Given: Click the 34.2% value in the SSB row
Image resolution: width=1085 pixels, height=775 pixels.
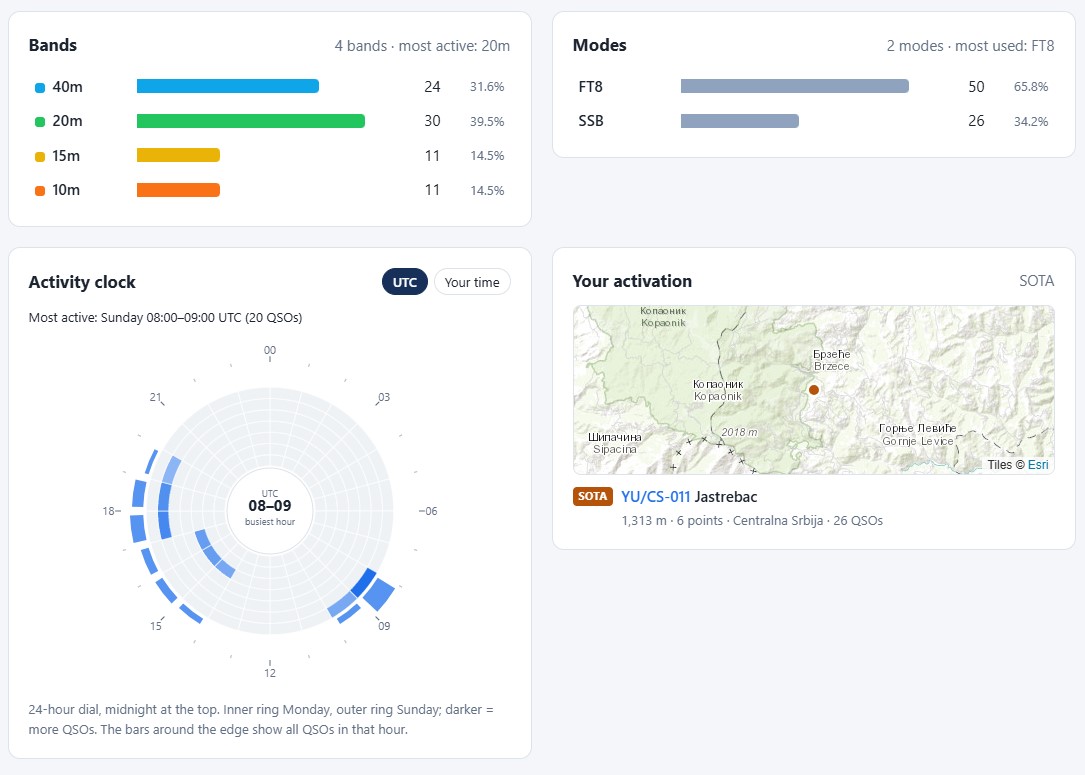Looking at the screenshot, I should pyautogui.click(x=1031, y=122).
